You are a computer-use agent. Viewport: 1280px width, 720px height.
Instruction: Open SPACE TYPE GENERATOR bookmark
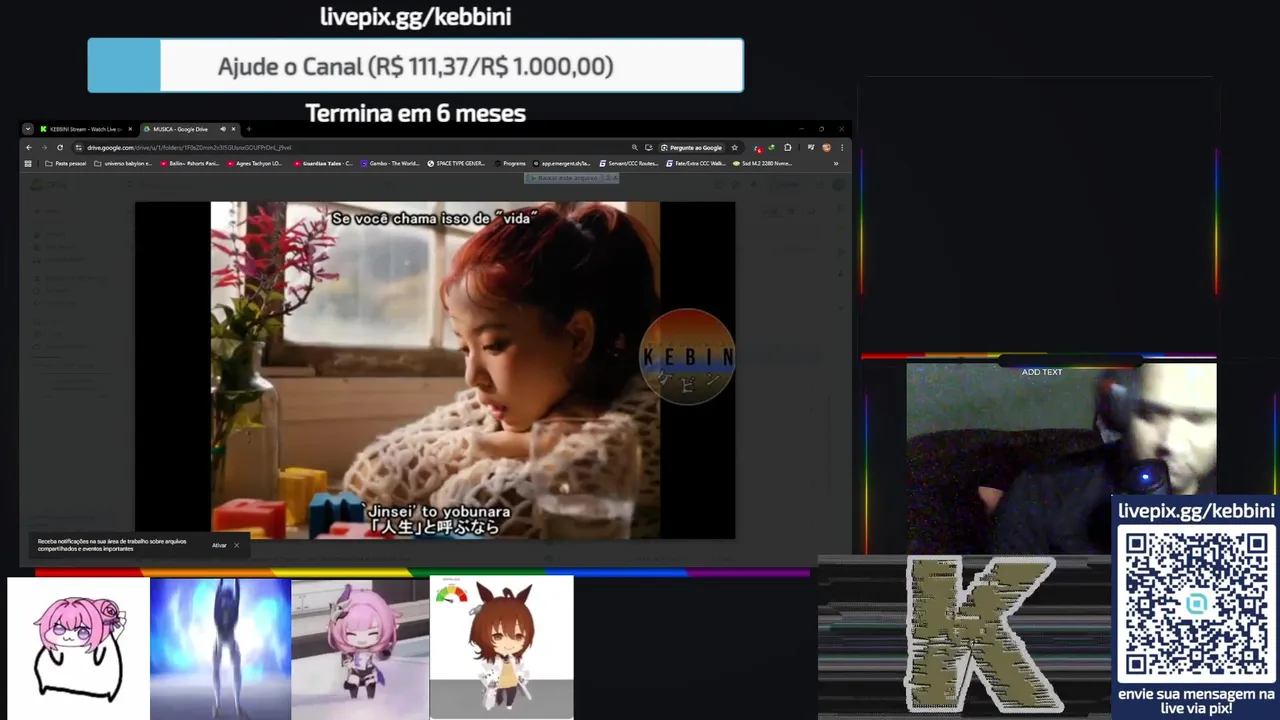click(x=456, y=163)
